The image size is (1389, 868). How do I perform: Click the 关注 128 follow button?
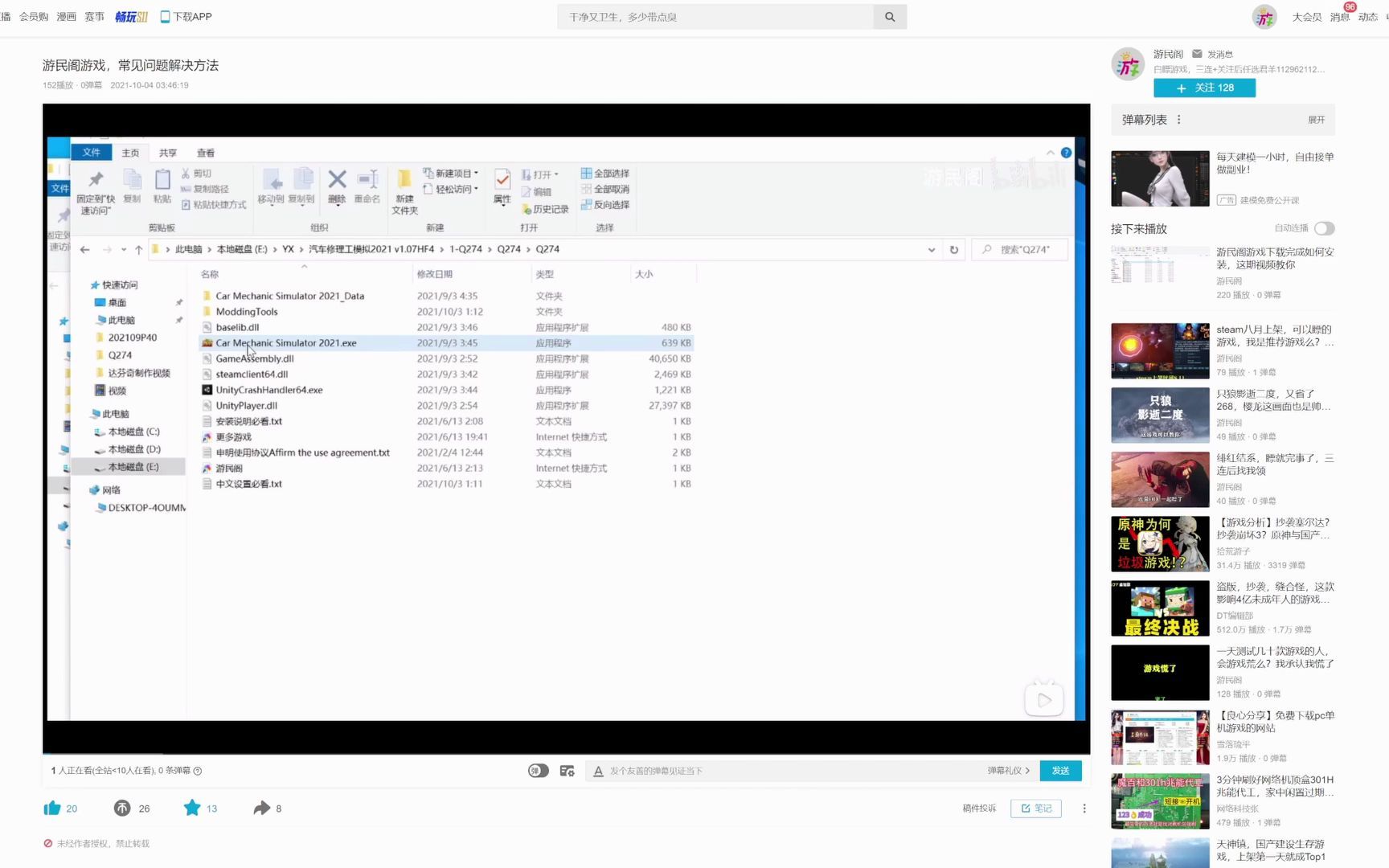[x=1204, y=88]
